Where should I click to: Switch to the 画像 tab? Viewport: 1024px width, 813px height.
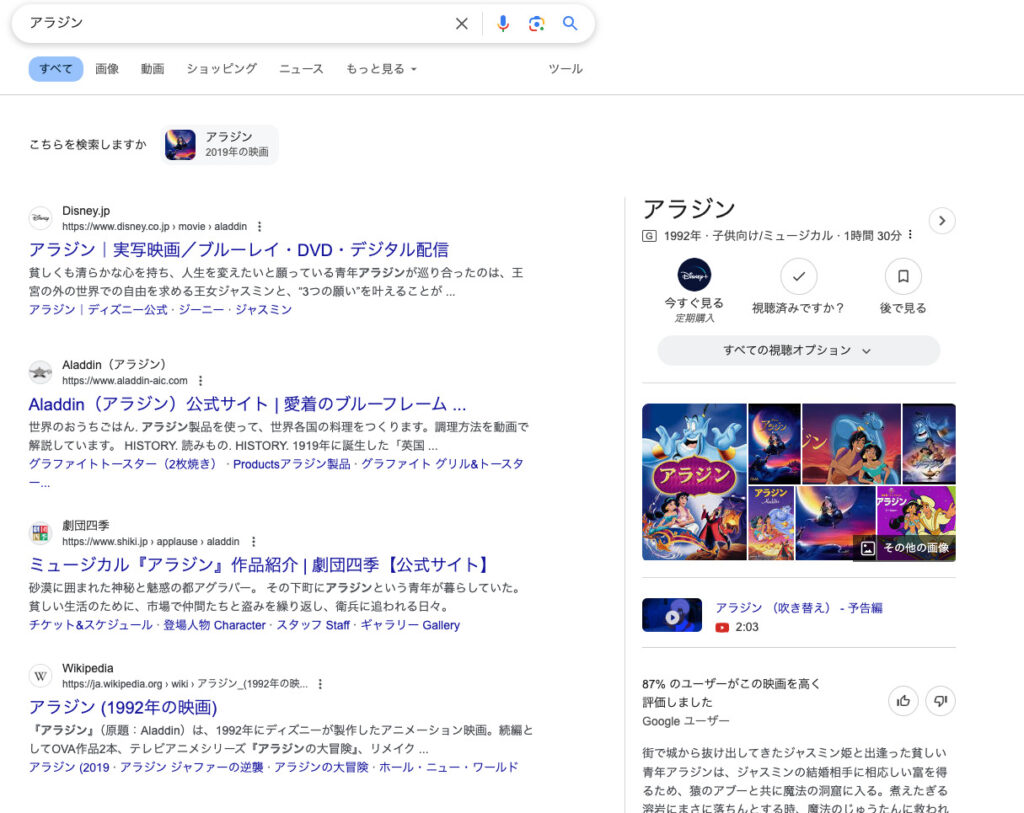tap(107, 69)
